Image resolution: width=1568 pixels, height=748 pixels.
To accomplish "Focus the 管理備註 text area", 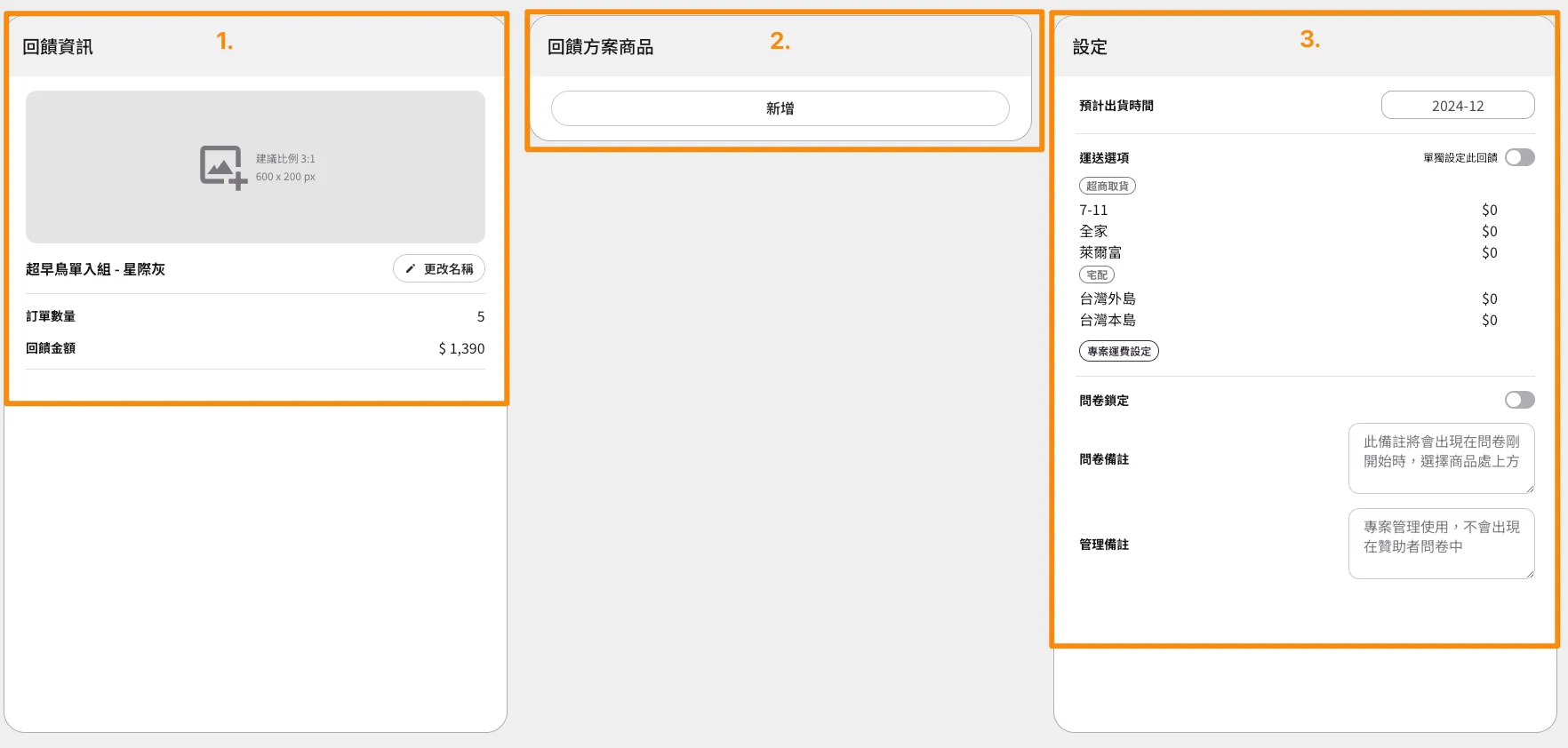I will point(1440,544).
